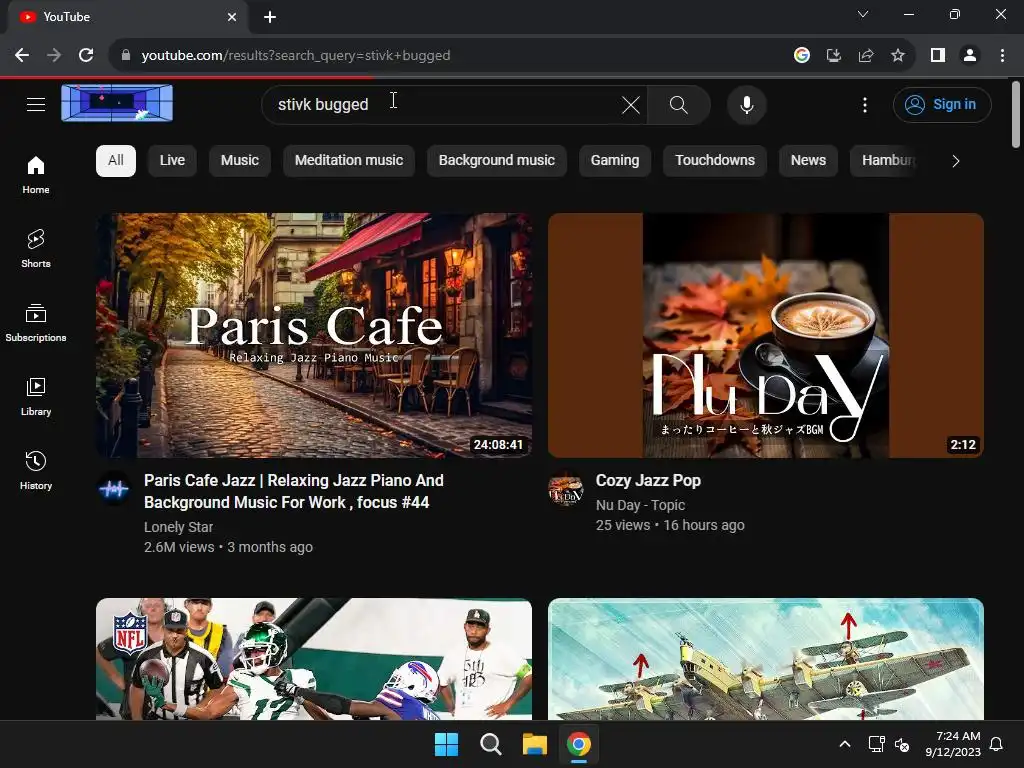This screenshot has height=768, width=1024.
Task: Select the News filter chip
Action: 808,161
